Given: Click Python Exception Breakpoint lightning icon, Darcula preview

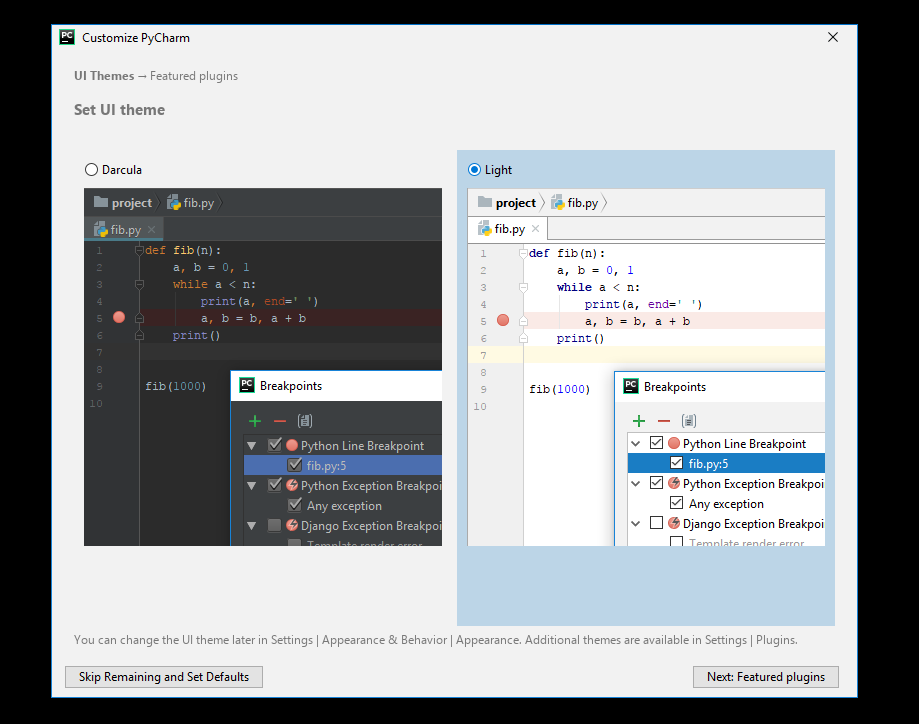Looking at the screenshot, I should (x=292, y=485).
